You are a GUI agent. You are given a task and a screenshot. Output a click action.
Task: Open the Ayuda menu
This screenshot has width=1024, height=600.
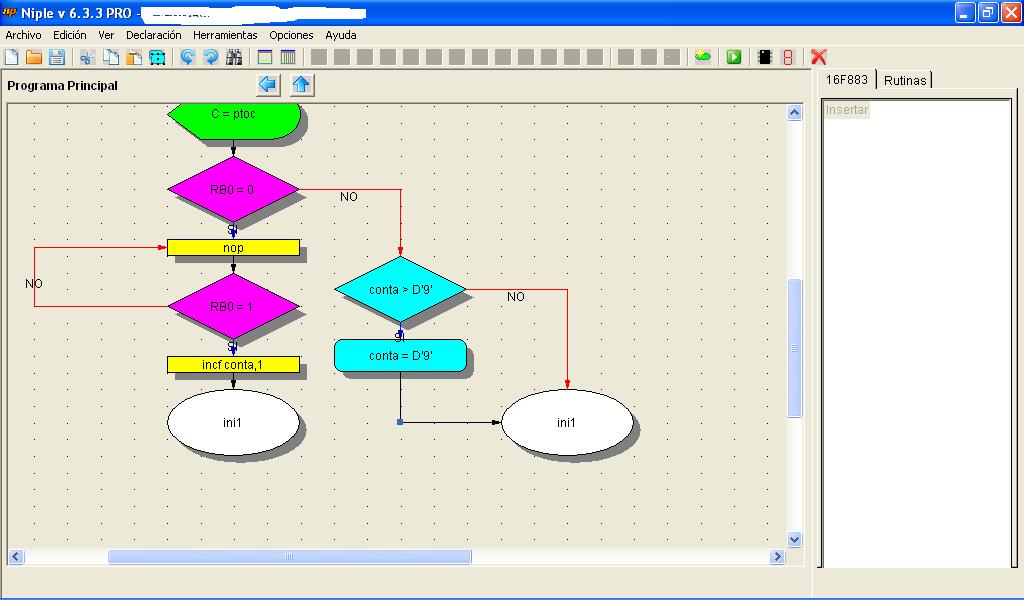[x=341, y=35]
